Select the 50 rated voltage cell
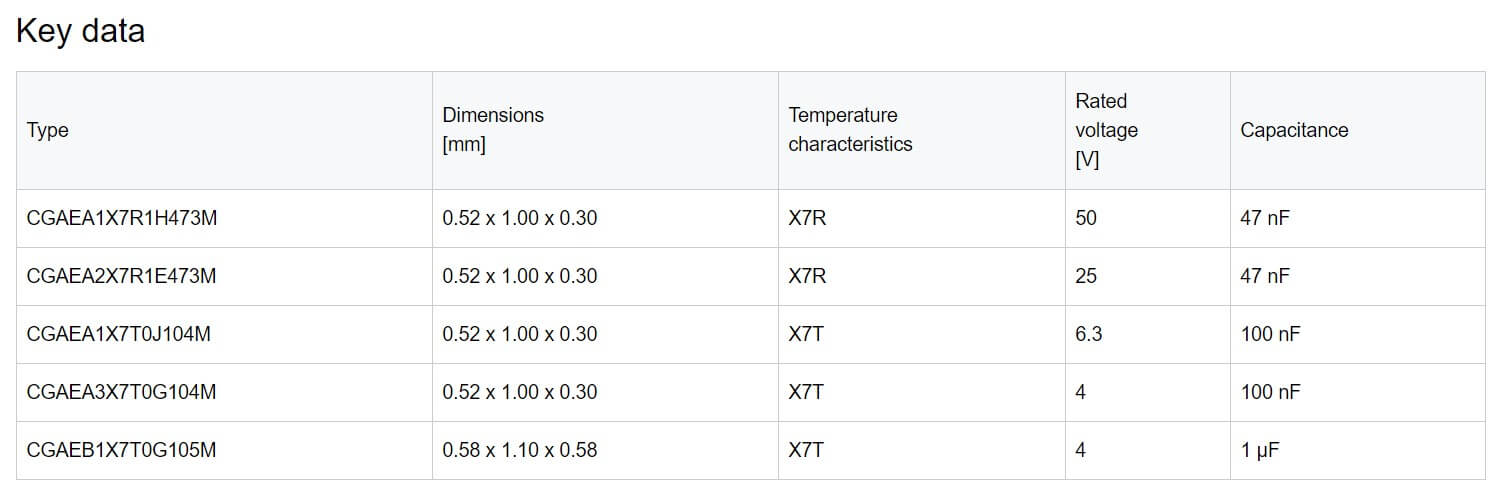Screen dimensions: 1508x502 click(1086, 218)
